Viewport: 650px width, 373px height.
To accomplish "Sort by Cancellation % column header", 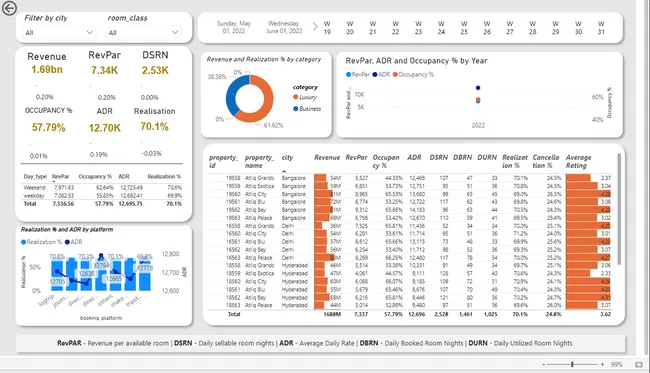I will click(x=546, y=161).
